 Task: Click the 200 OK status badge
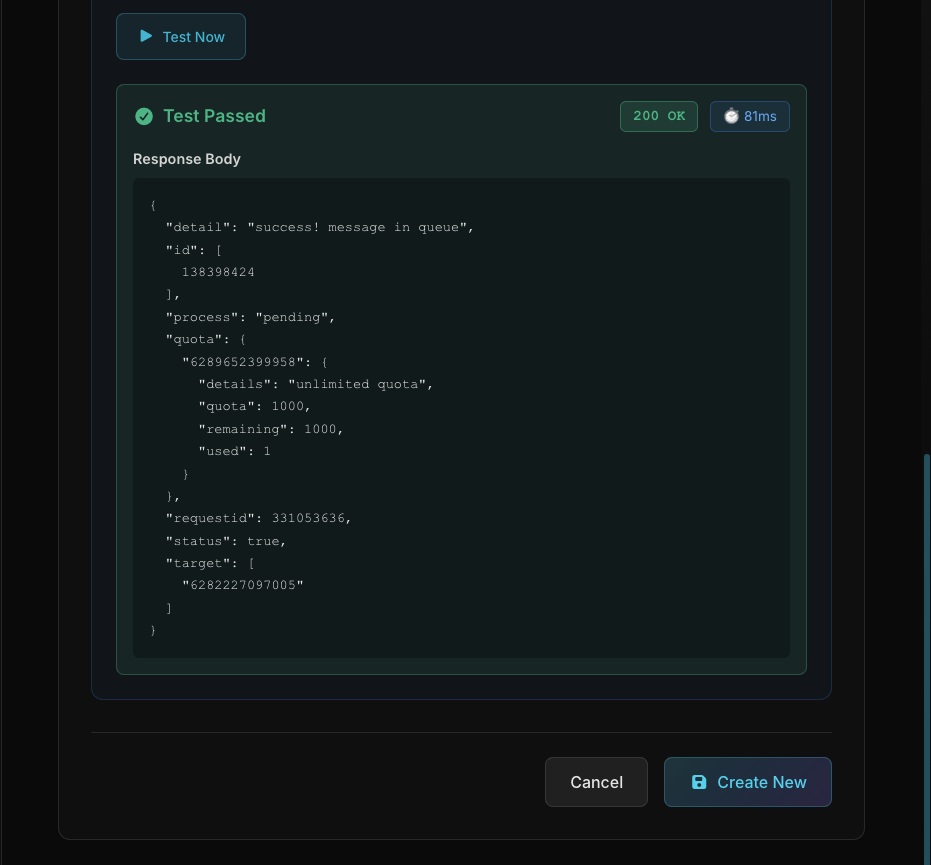pos(658,116)
